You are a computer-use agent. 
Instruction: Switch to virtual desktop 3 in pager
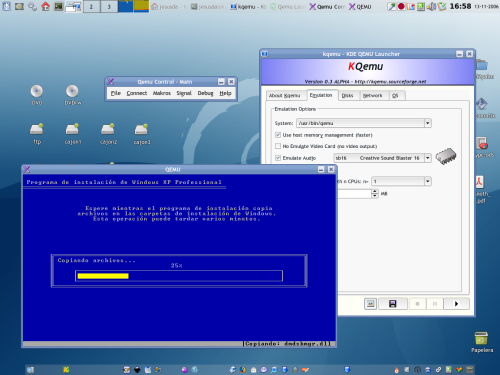tap(109, 6)
